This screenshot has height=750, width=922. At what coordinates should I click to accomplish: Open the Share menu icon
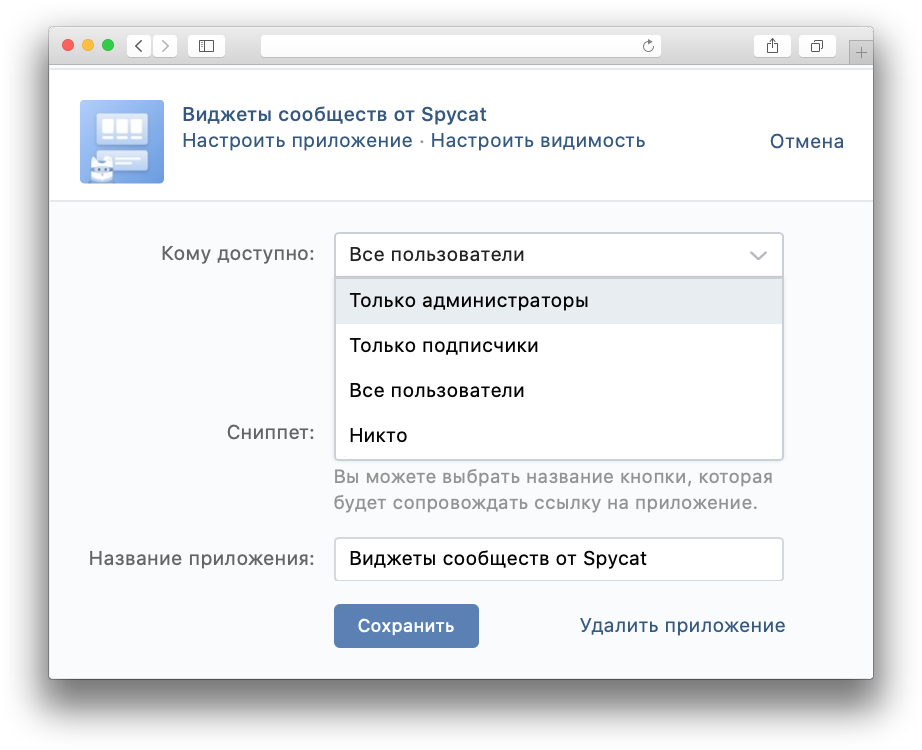(x=772, y=46)
